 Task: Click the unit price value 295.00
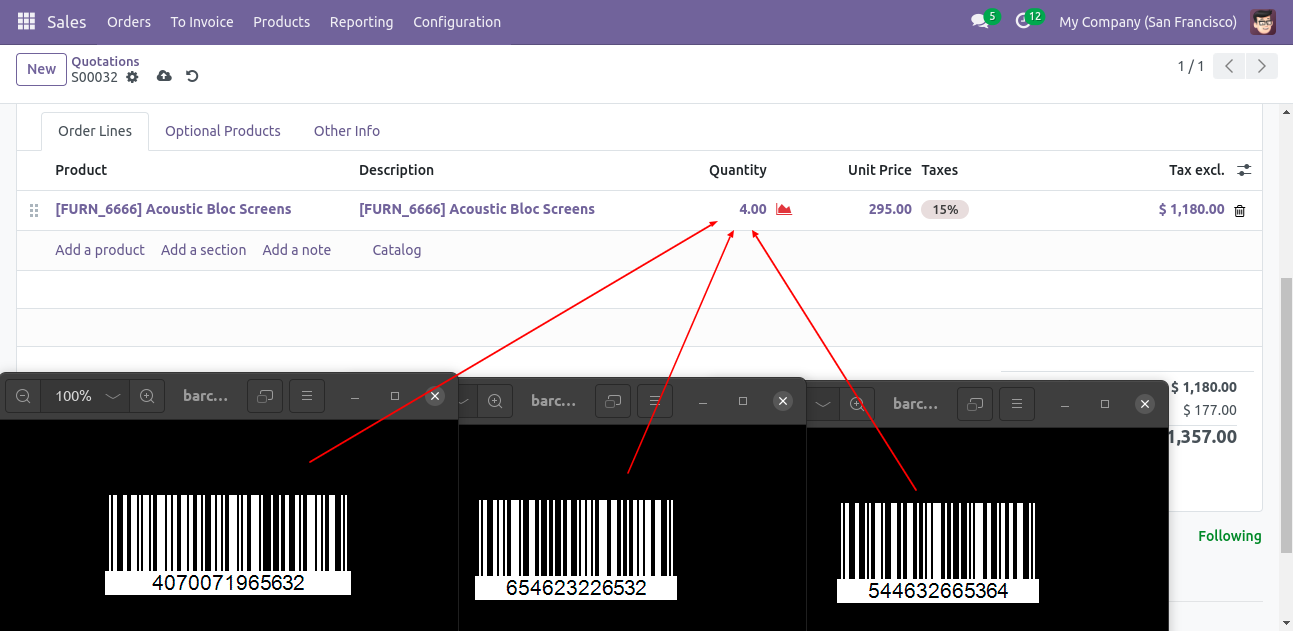(x=890, y=209)
